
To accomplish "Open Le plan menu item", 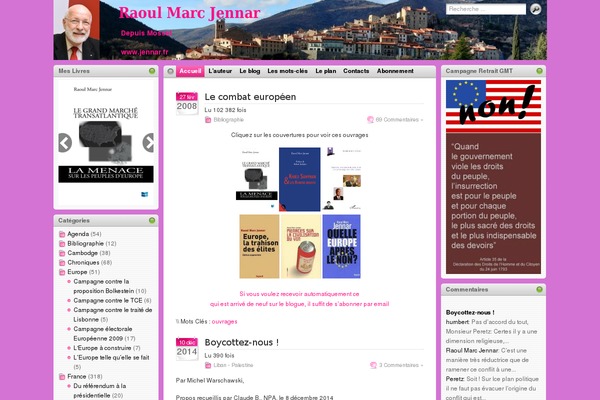I will (326, 71).
